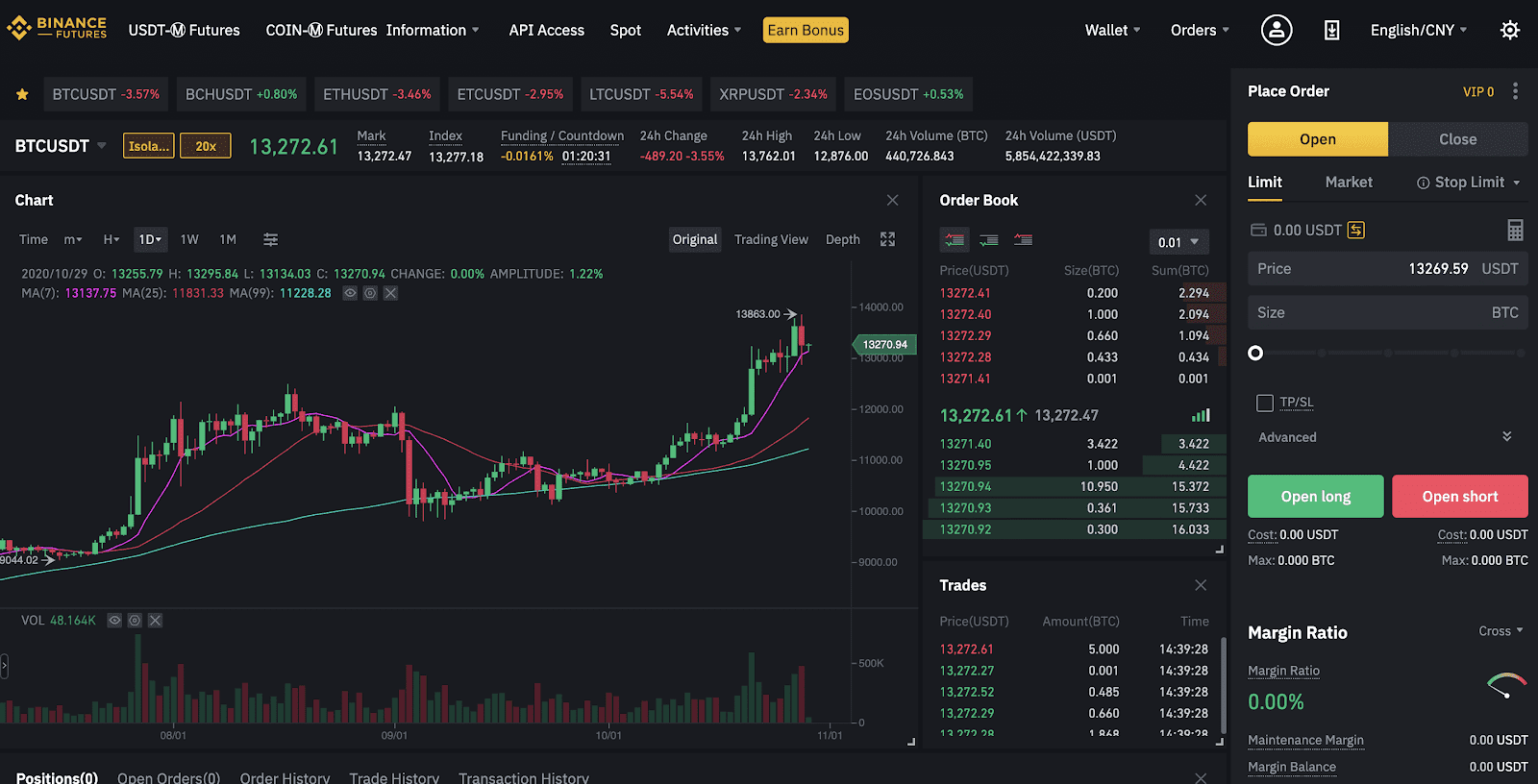The width and height of the screenshot is (1538, 784).
Task: Expand the left edge panel handle
Action: click(4, 666)
